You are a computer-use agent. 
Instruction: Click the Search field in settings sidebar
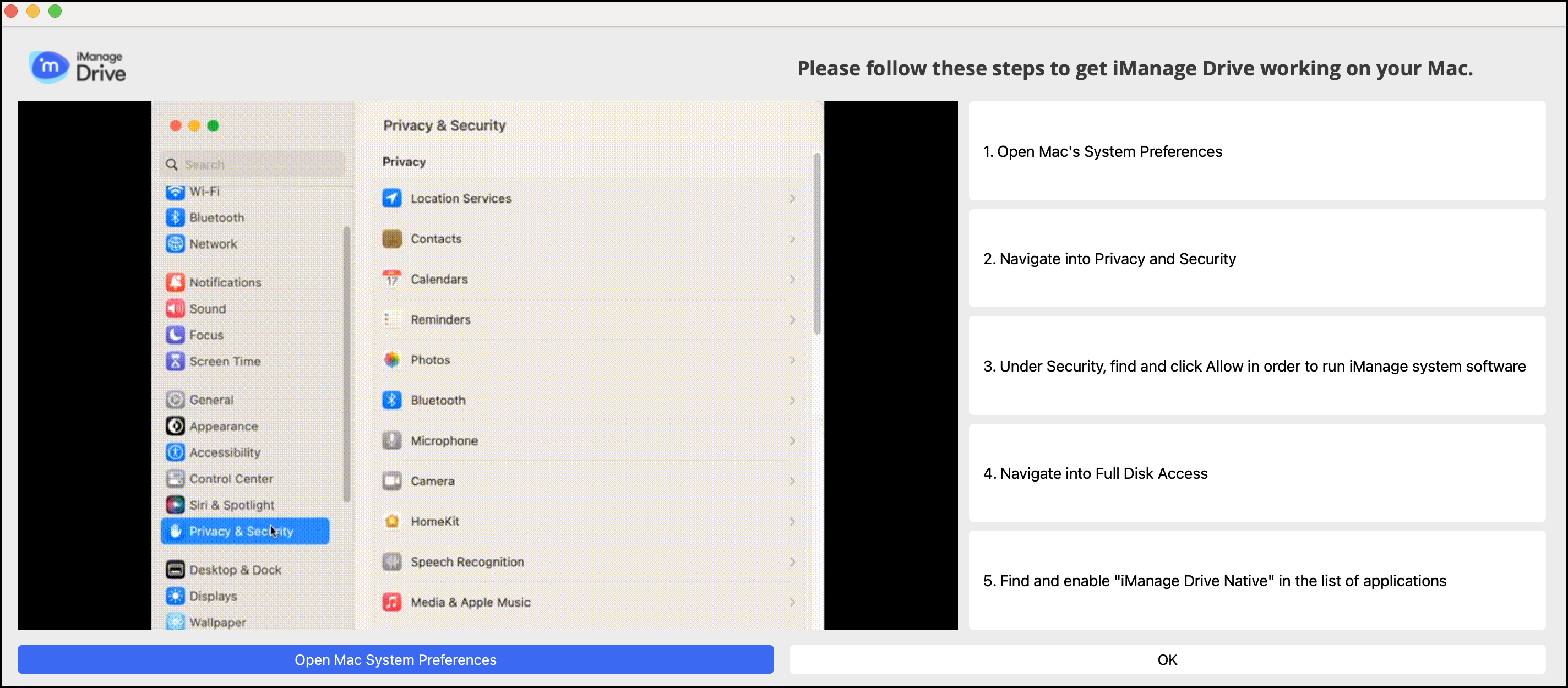pyautogui.click(x=253, y=163)
